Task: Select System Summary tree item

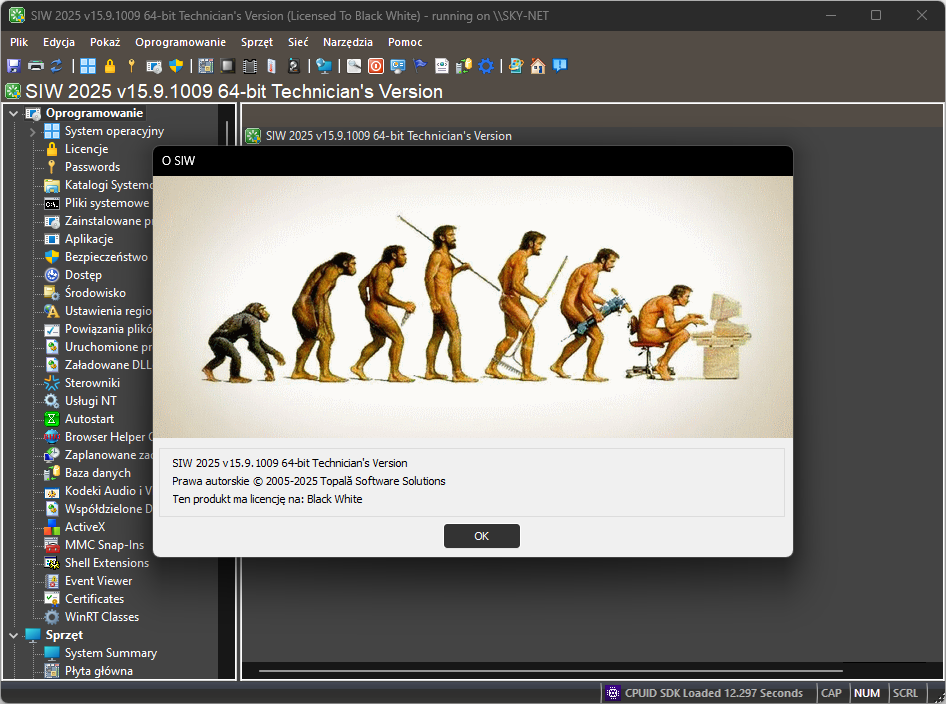Action: coord(110,653)
